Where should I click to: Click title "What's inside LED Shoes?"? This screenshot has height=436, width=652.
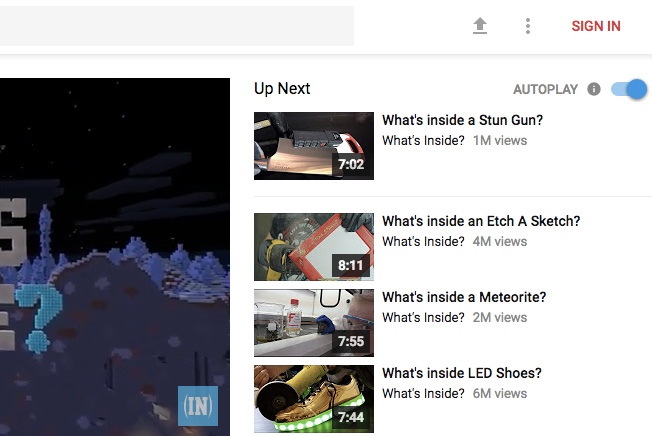[462, 373]
